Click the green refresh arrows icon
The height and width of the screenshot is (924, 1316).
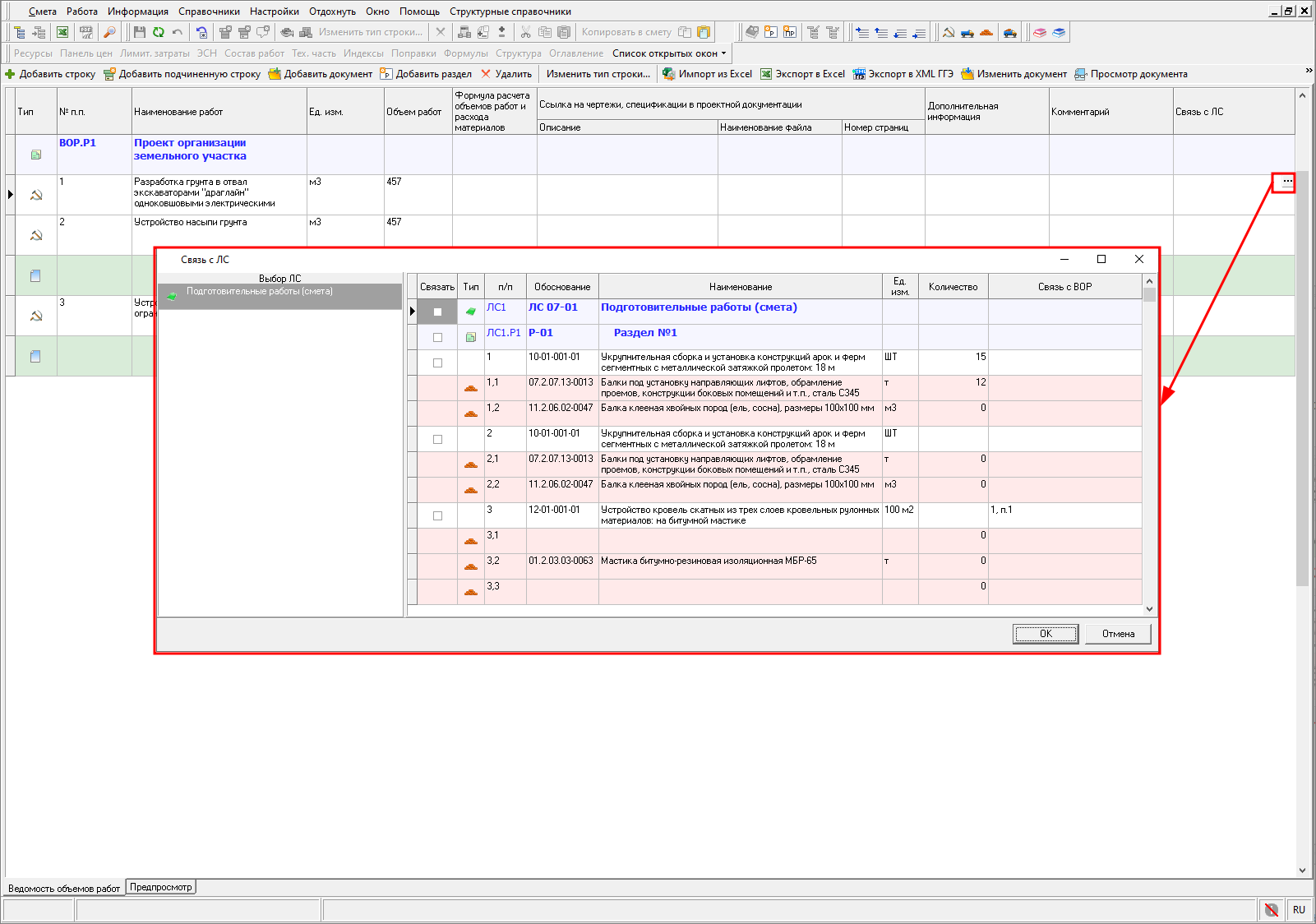[x=158, y=32]
